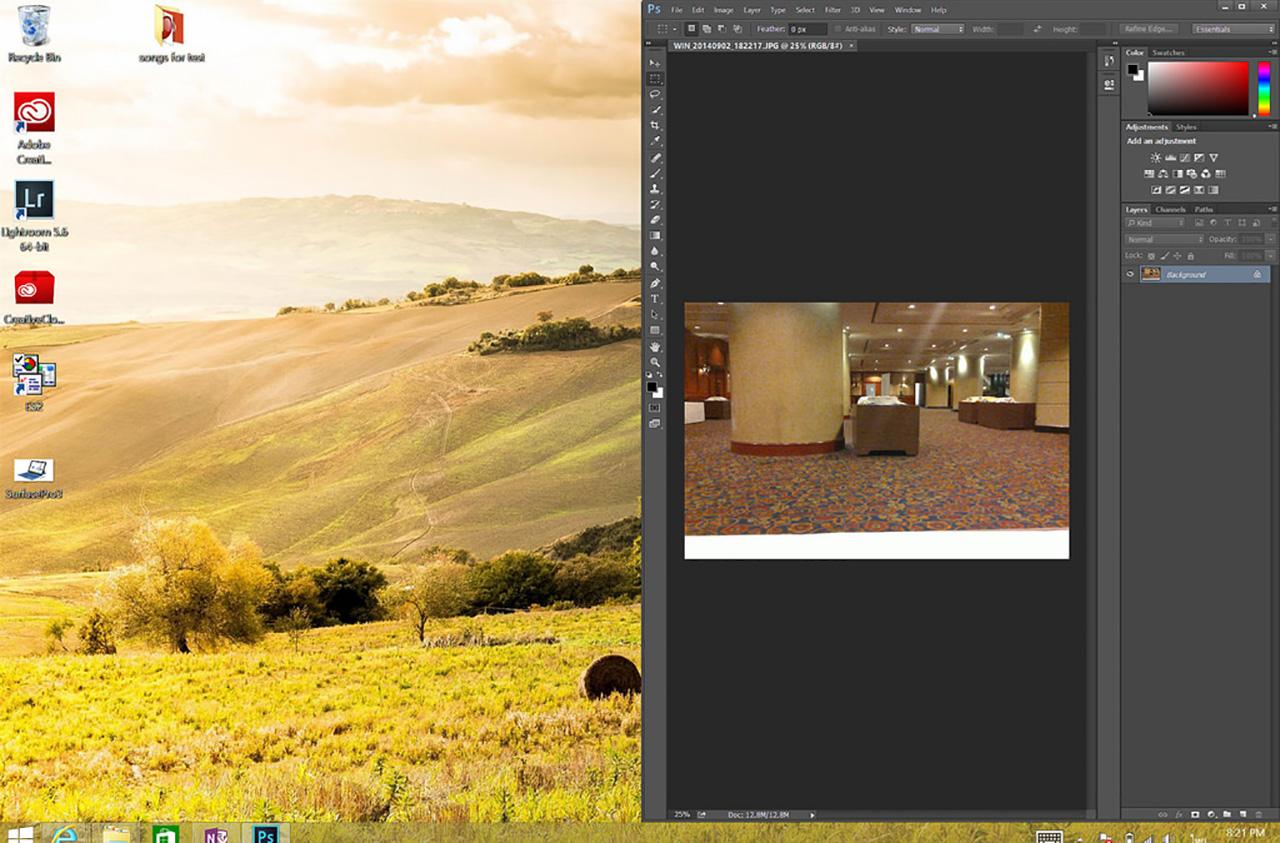This screenshot has width=1280, height=843.
Task: Add a Brightness/Contrast adjustment
Action: (1155, 158)
